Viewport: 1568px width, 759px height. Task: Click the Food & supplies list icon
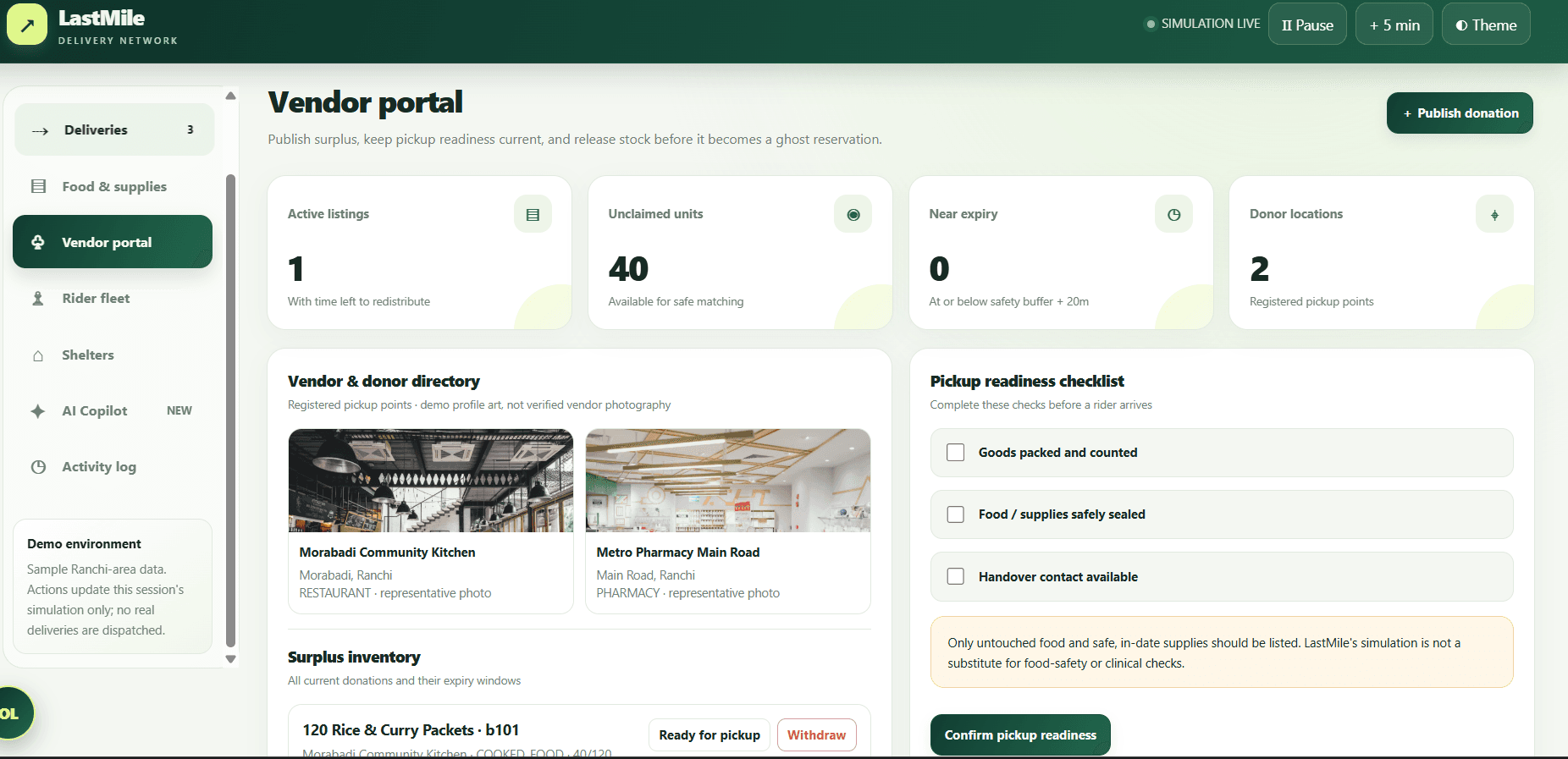(x=38, y=186)
